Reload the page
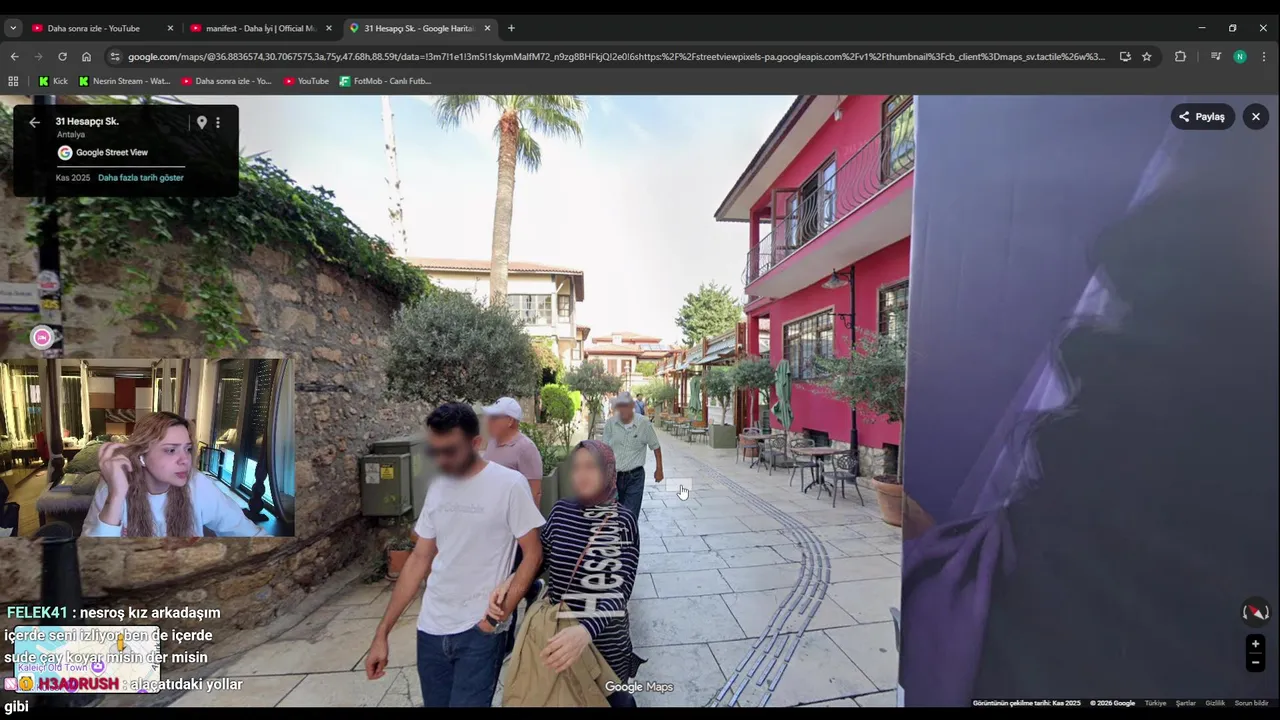 (62, 57)
